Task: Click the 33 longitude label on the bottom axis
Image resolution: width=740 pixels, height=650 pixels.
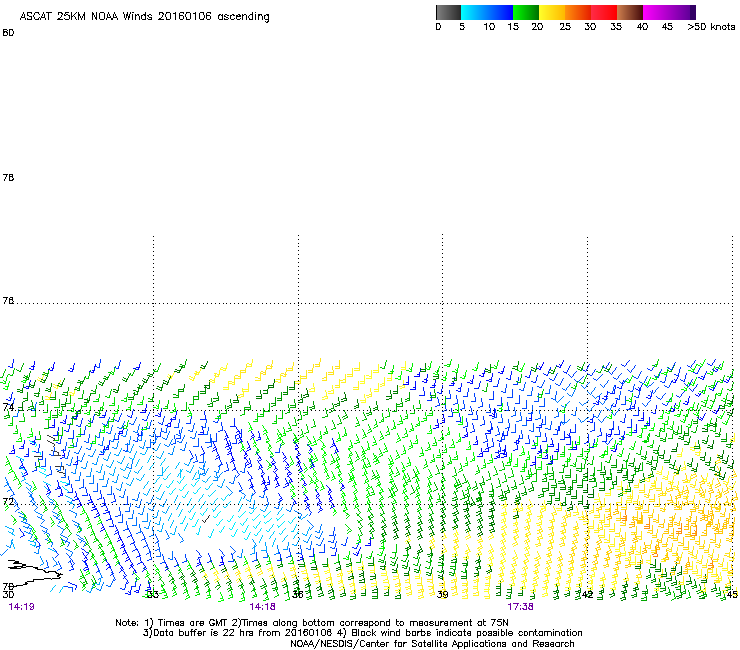Action: pyautogui.click(x=152, y=594)
